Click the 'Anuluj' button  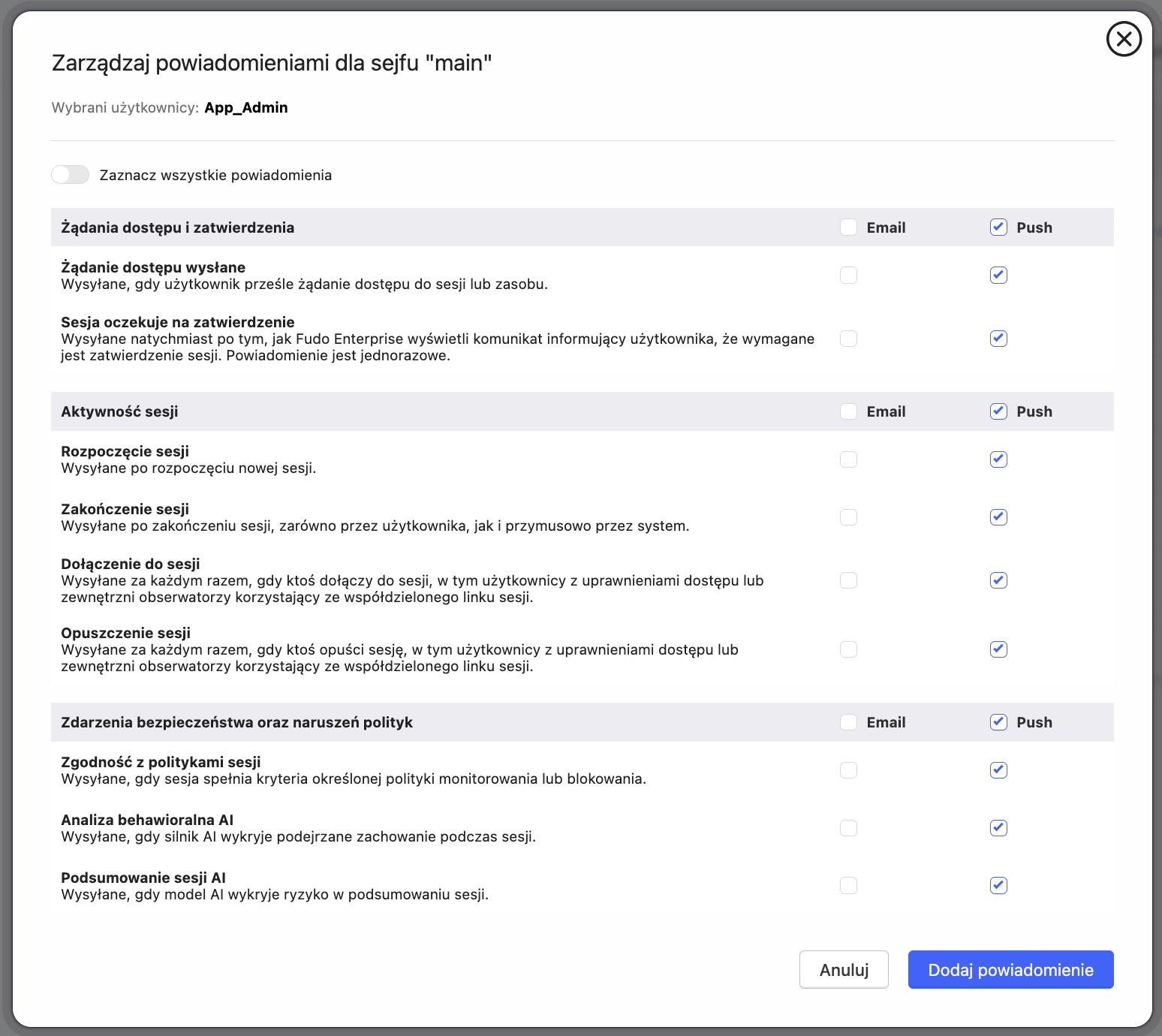click(x=844, y=970)
